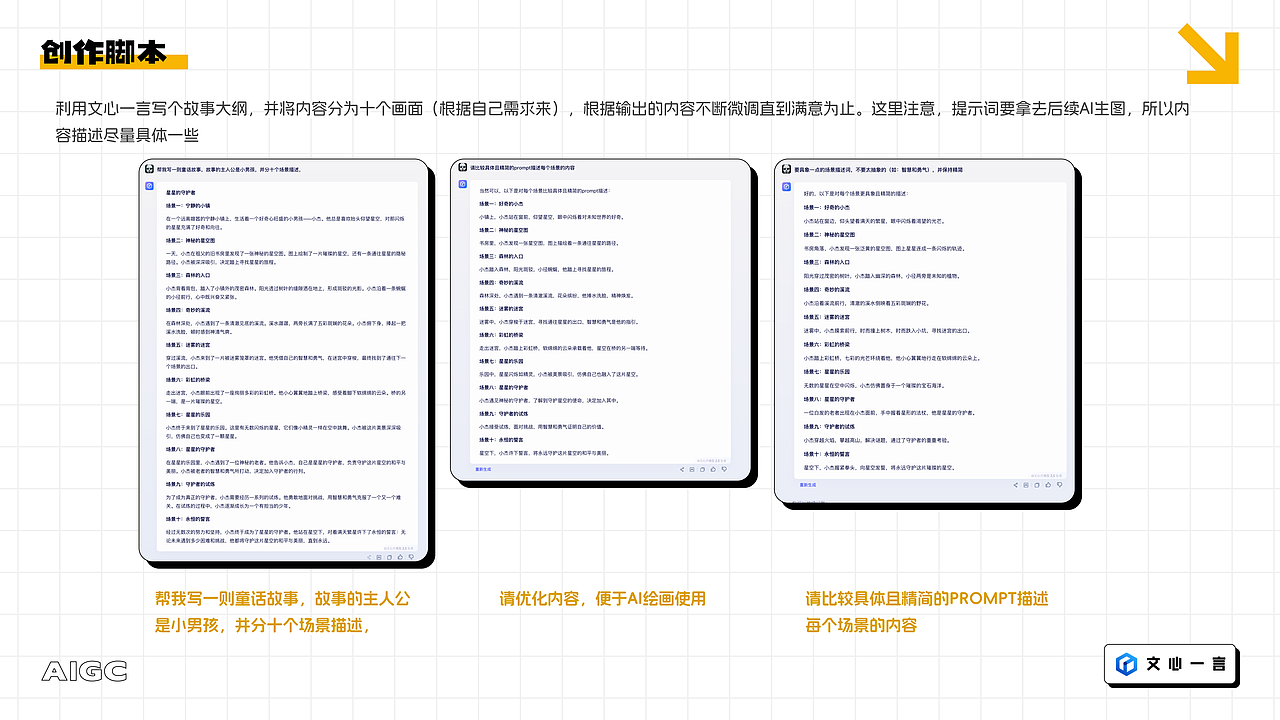Click caption 帮我写一则童话故事，故事的主人公
The width and height of the screenshot is (1280, 720).
point(282,599)
